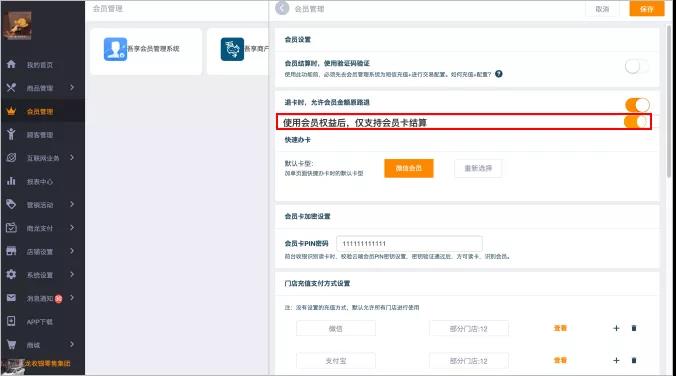
Task: Click 部分门店:12 field in 支付宝 row
Action: (469, 361)
